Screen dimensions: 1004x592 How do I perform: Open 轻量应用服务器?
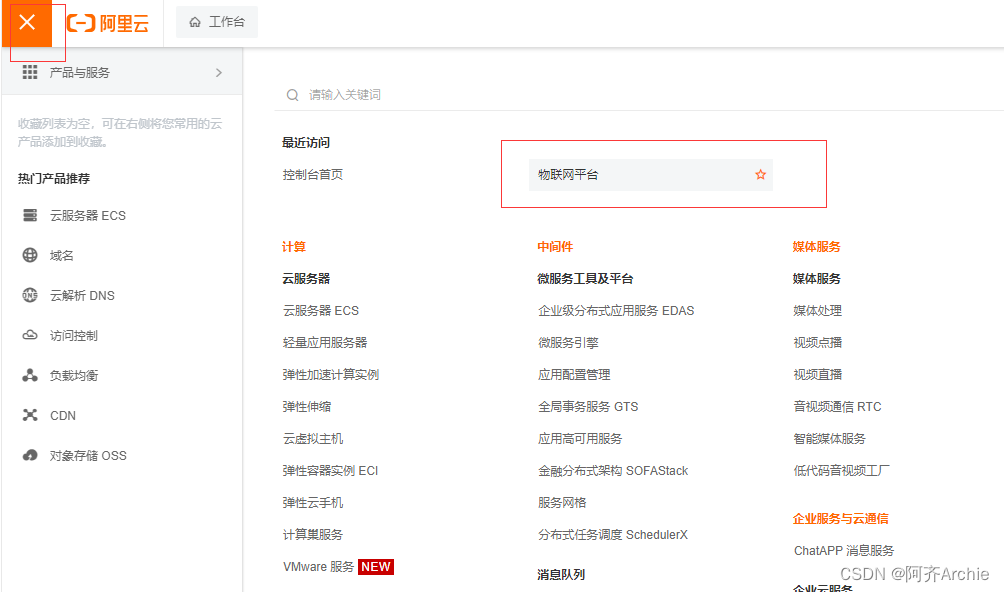tap(325, 342)
